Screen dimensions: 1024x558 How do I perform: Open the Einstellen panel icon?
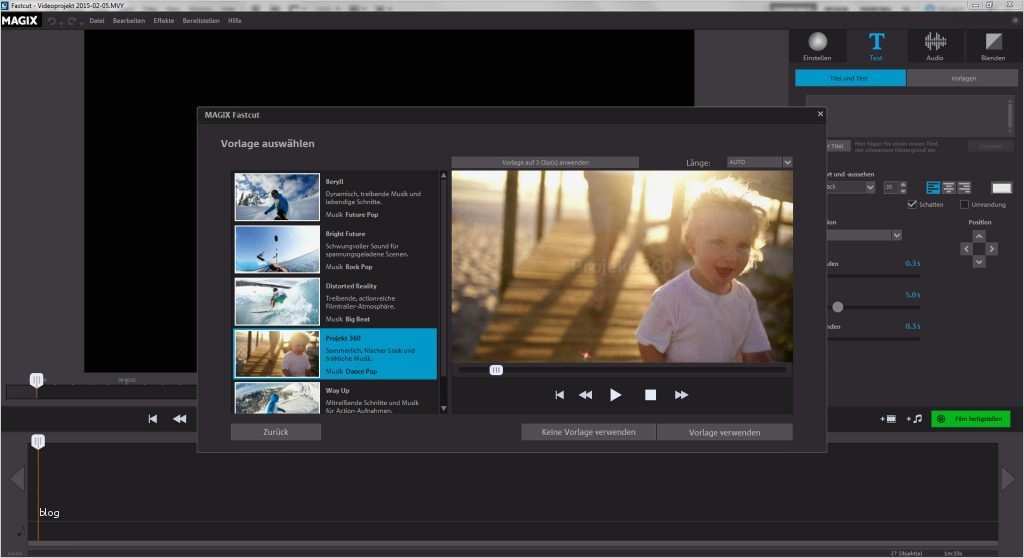click(x=817, y=42)
